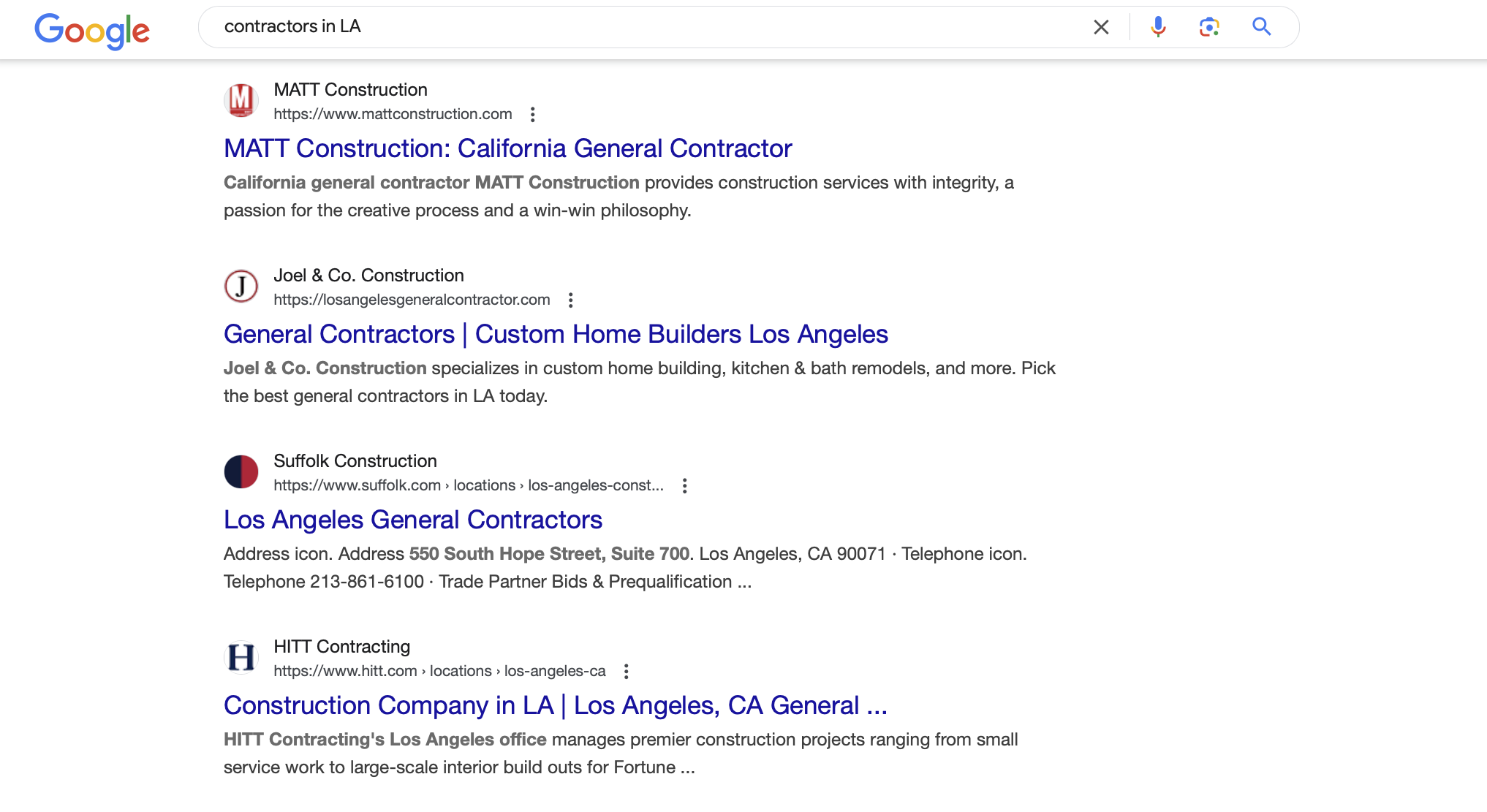Click the suffolk.com locations URL breadcrumb

469,485
